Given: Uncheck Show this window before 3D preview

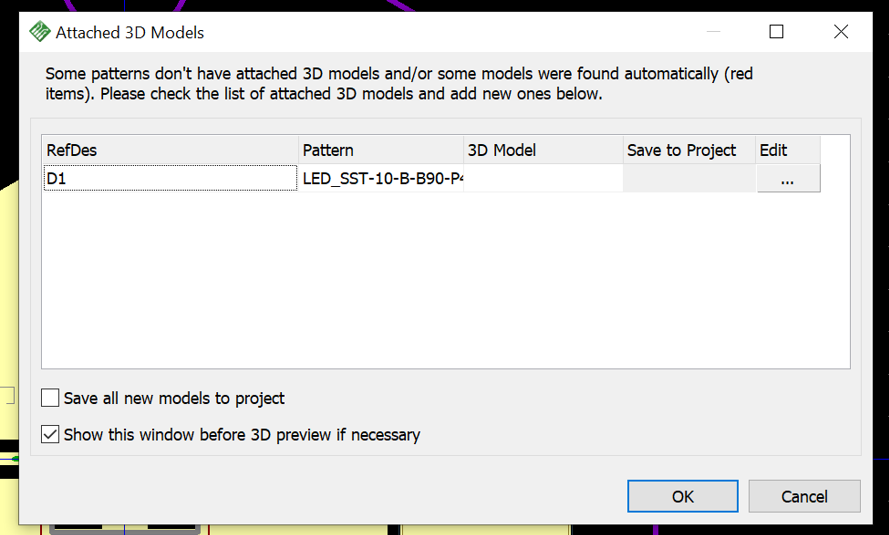Looking at the screenshot, I should 50,435.
